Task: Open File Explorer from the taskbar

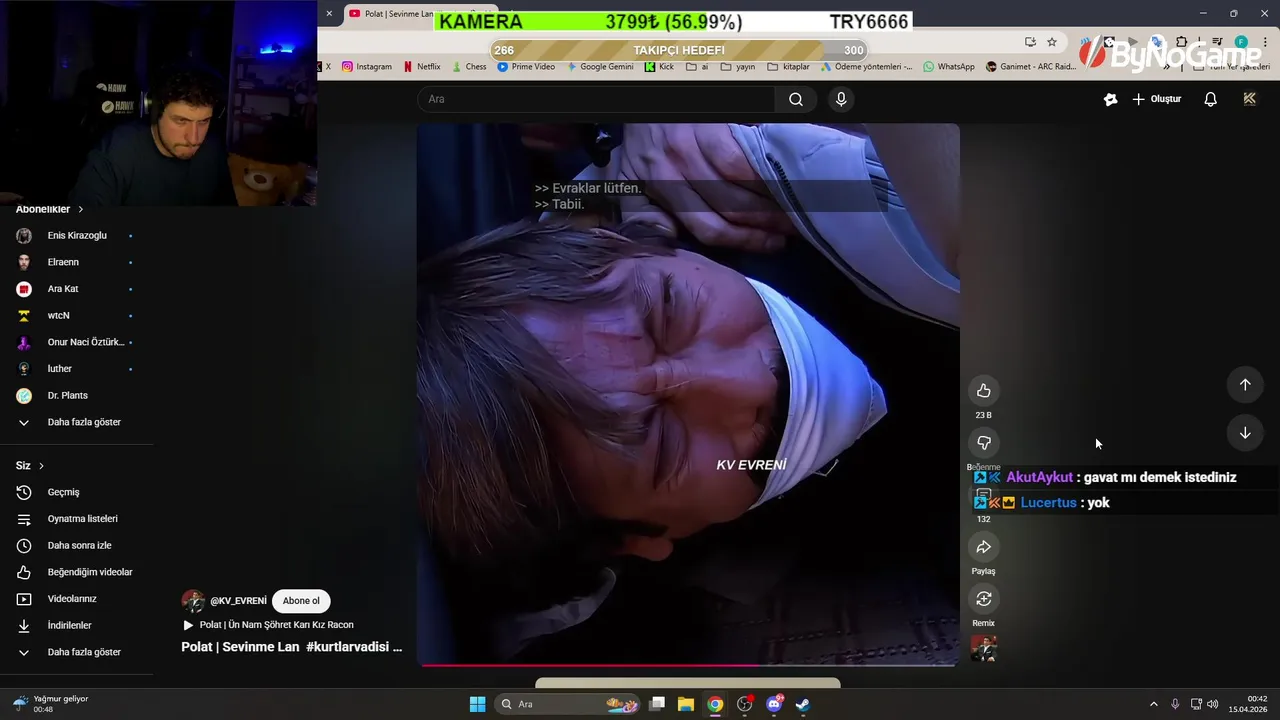Action: coord(686,704)
